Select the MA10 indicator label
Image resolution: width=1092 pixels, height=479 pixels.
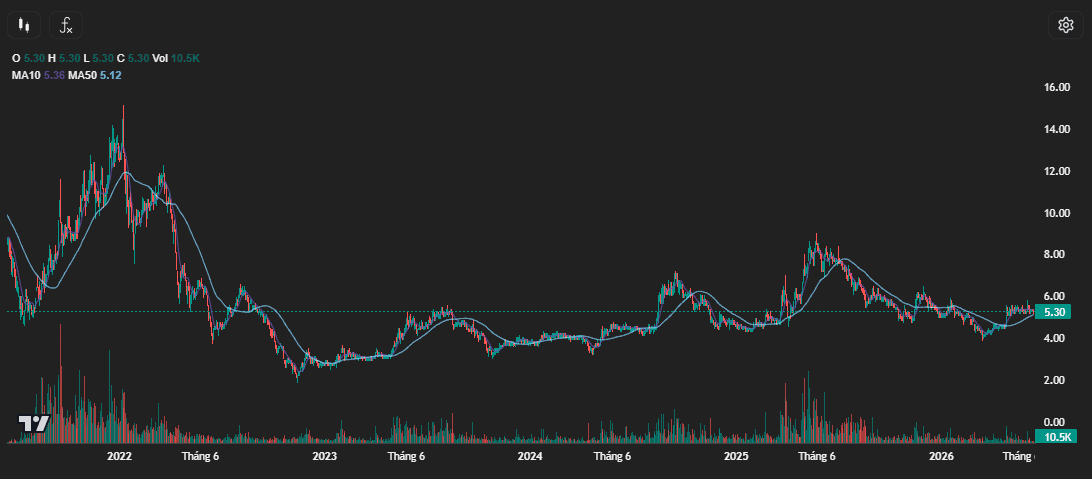26,75
